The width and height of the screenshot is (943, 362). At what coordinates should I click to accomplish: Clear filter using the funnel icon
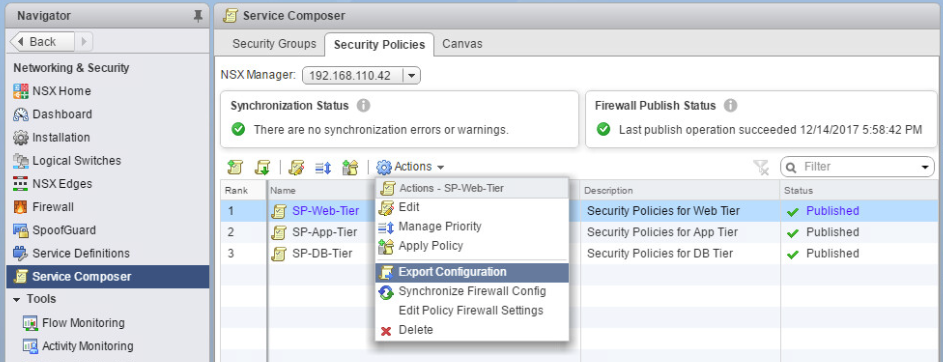click(761, 167)
